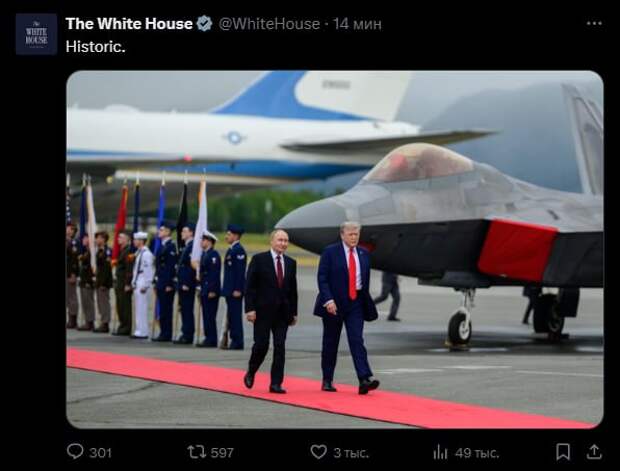
Task: Open view analytics bar chart icon
Action: pos(440,452)
